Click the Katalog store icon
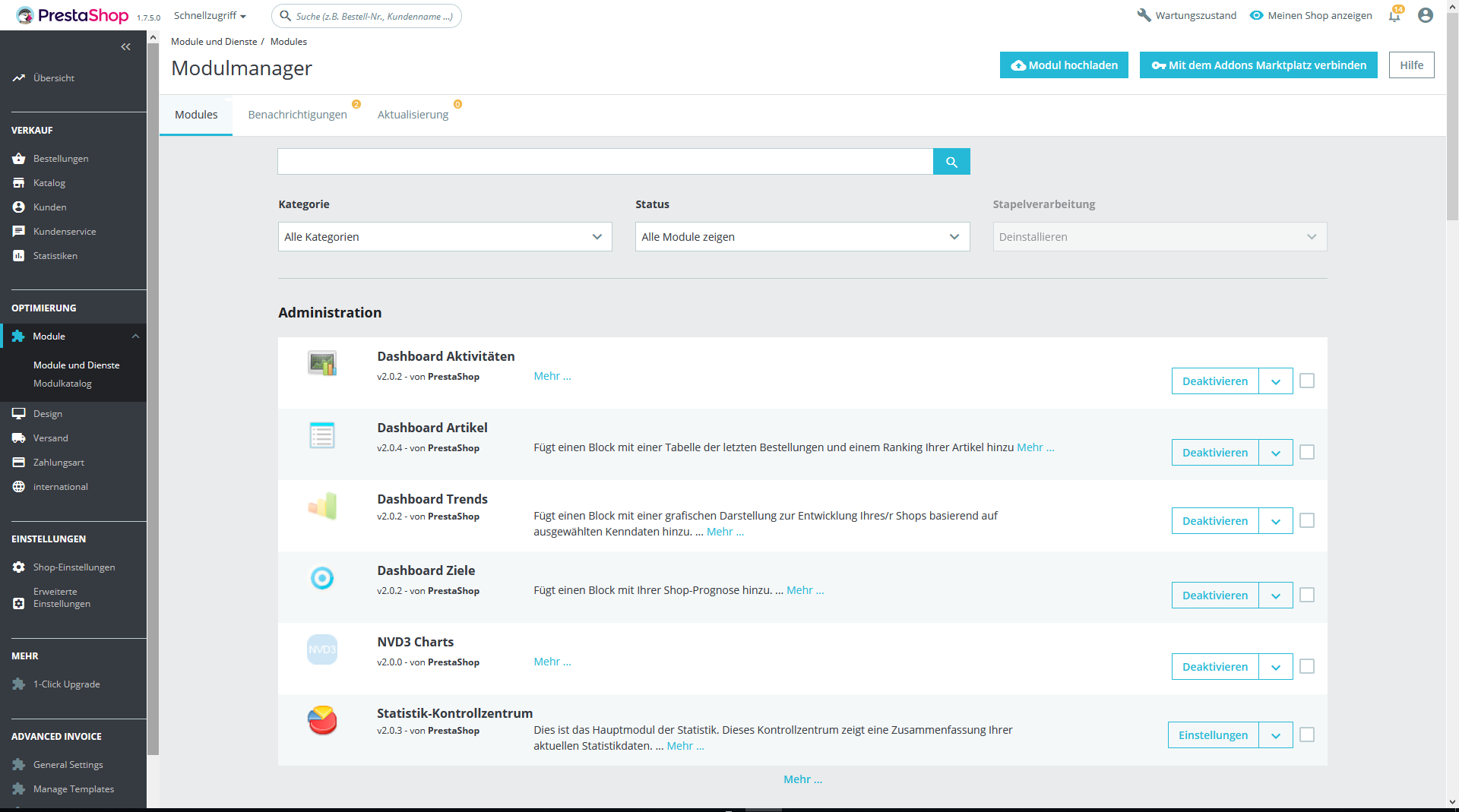 click(19, 183)
